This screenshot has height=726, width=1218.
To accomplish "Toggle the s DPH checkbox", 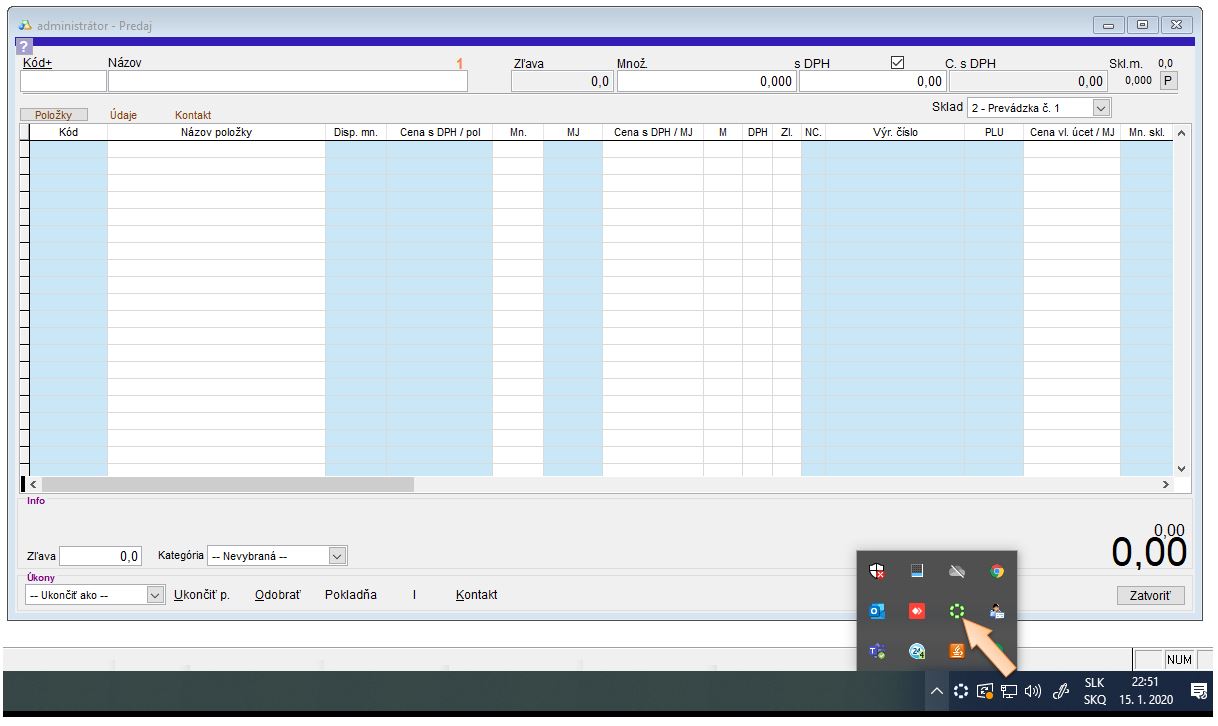I will [897, 63].
